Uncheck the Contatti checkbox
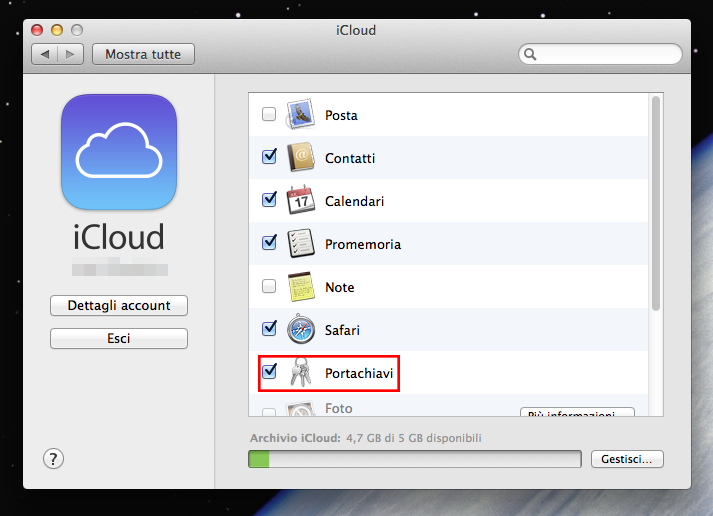The height and width of the screenshot is (516, 713). pyautogui.click(x=269, y=157)
